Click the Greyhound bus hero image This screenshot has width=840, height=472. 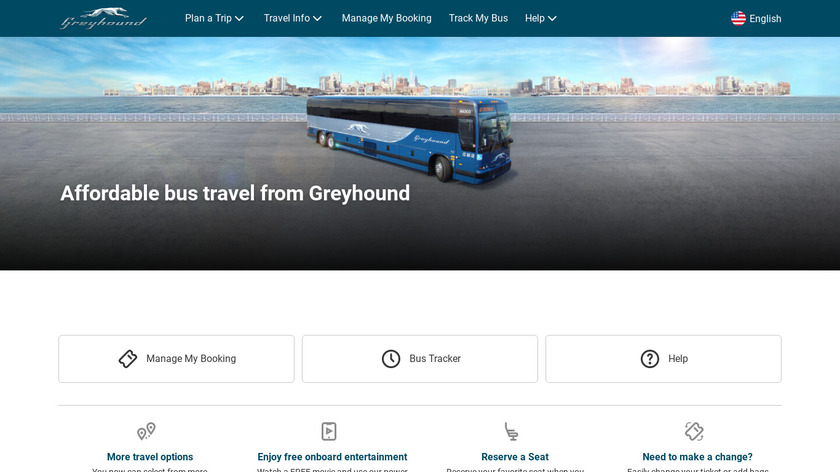click(409, 139)
